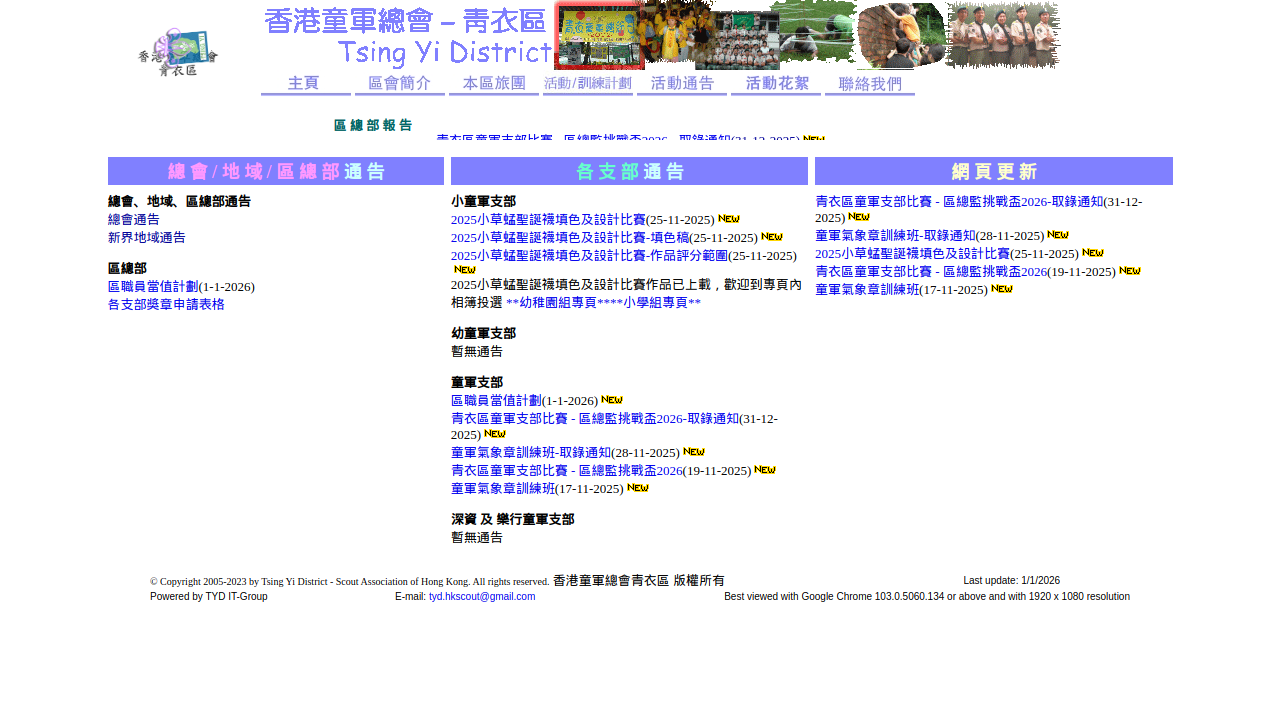Open the 小學組專頁 link

656,301
